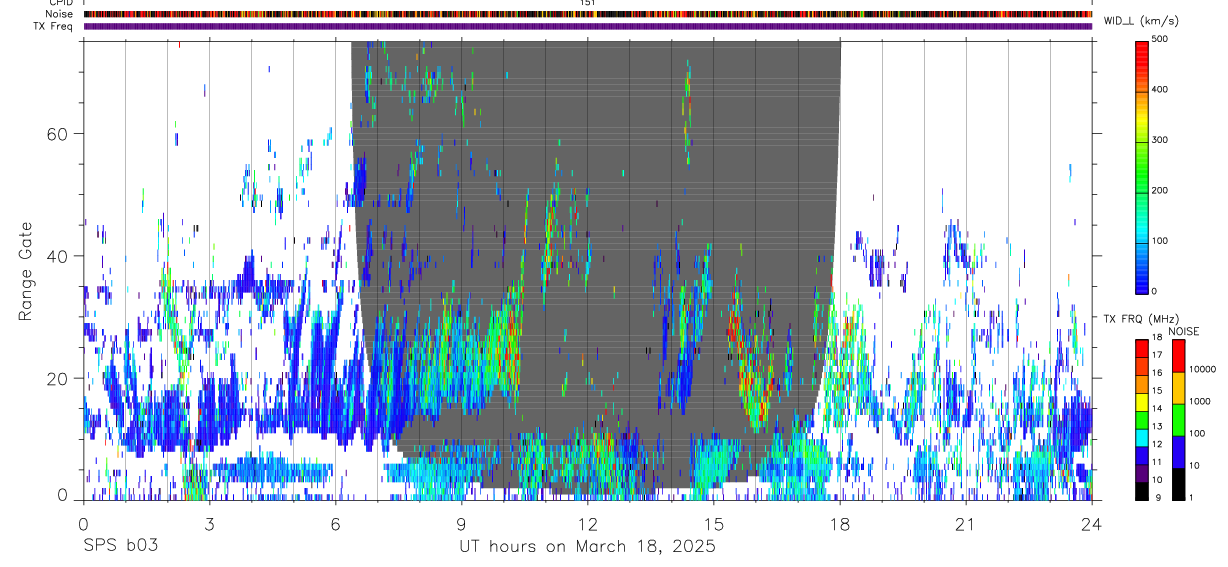Click the '6' hour tick on time axis

(x=335, y=524)
